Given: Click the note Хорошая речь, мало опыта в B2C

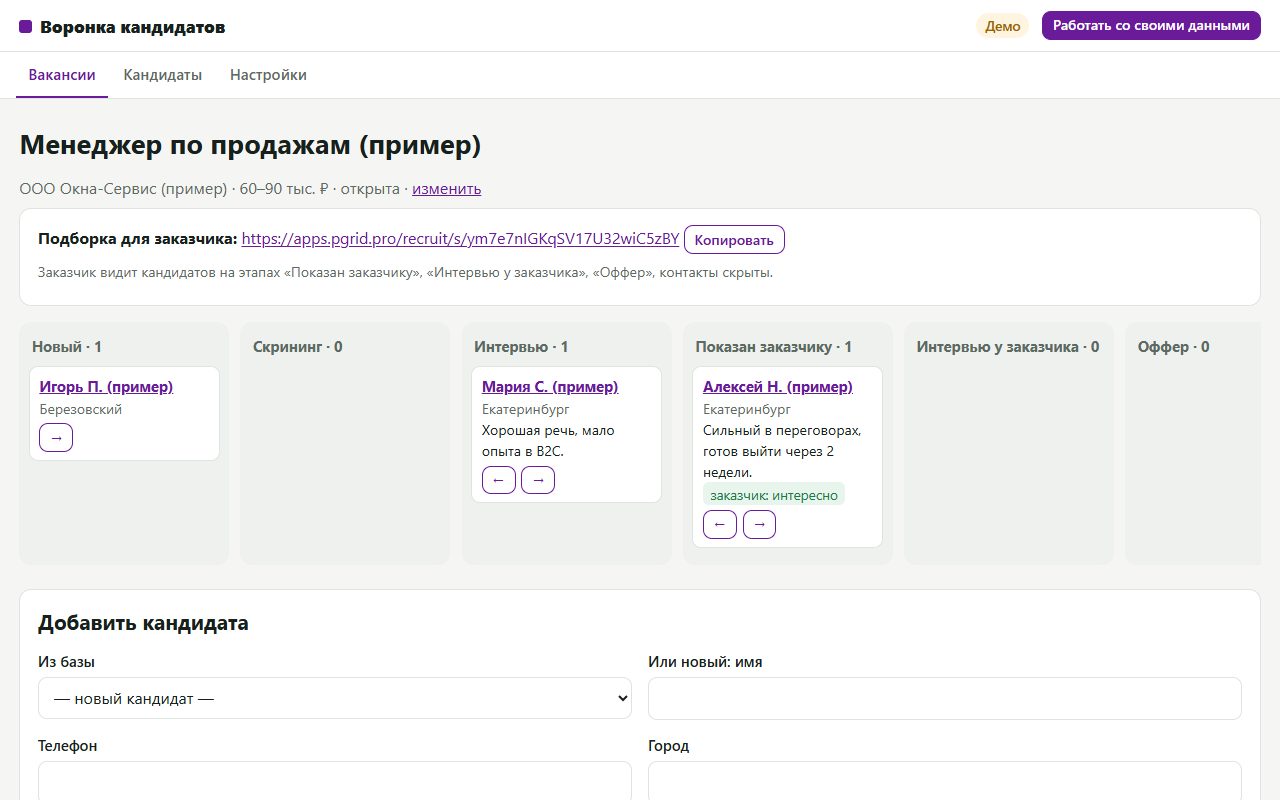Looking at the screenshot, I should [548, 441].
